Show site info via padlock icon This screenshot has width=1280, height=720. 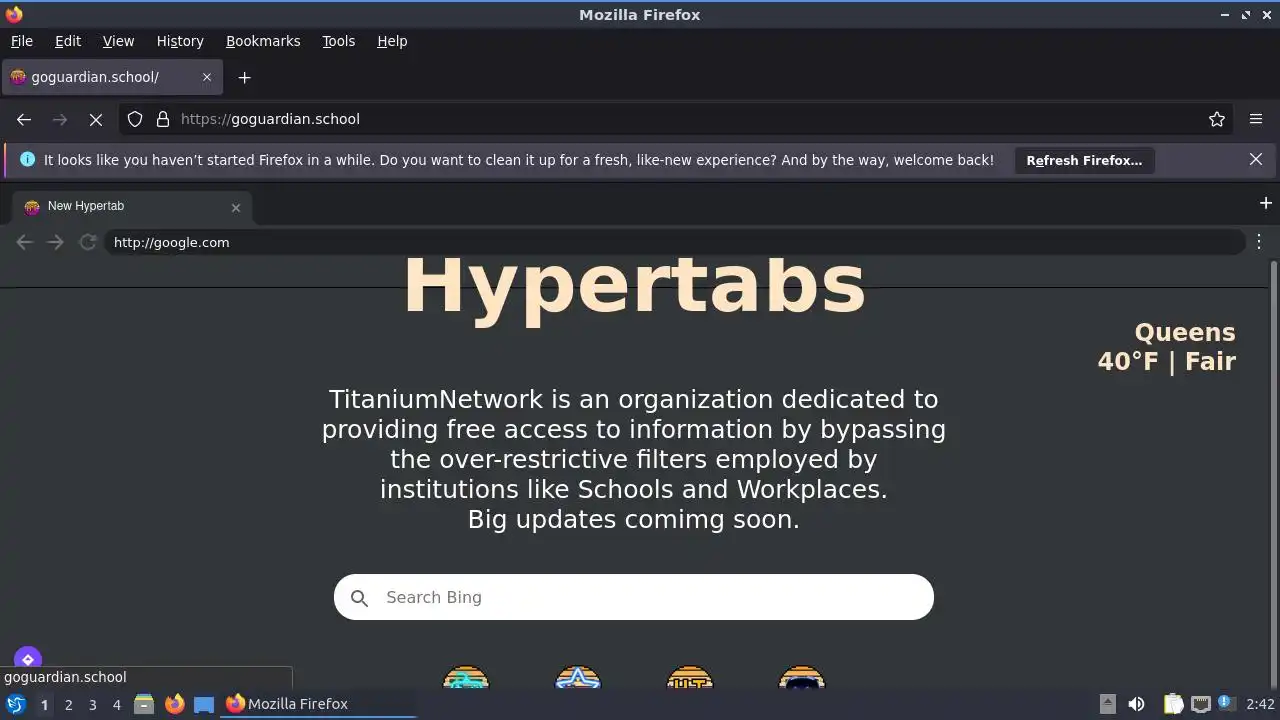(x=163, y=119)
